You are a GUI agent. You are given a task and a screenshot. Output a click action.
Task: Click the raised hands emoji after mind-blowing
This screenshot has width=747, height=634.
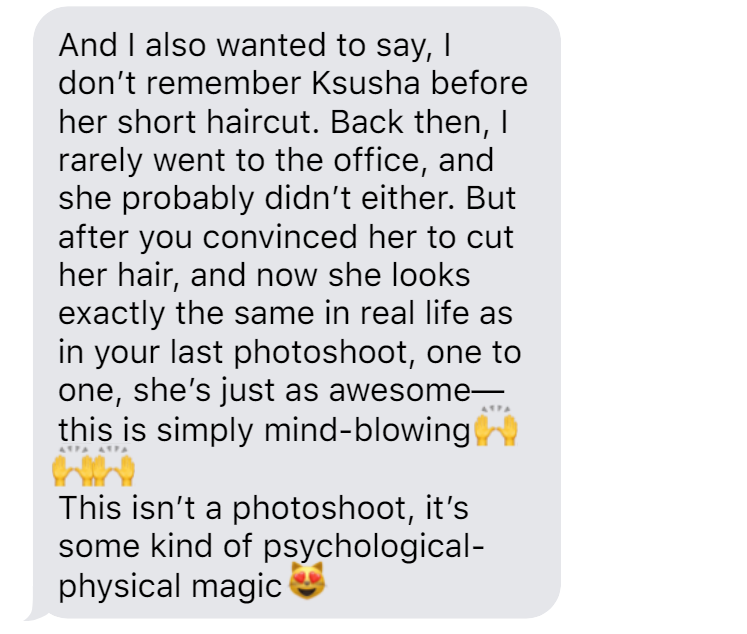tap(496, 425)
